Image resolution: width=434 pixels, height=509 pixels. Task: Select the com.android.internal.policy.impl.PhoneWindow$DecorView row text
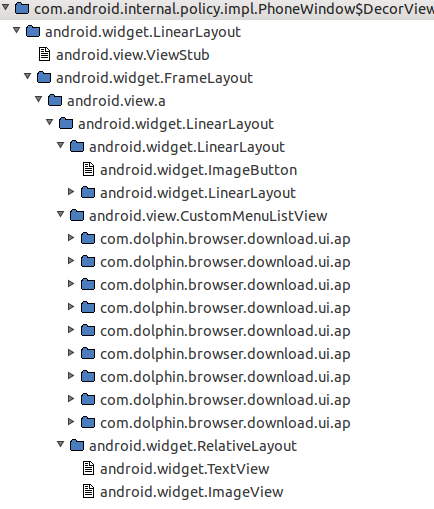[x=234, y=9]
